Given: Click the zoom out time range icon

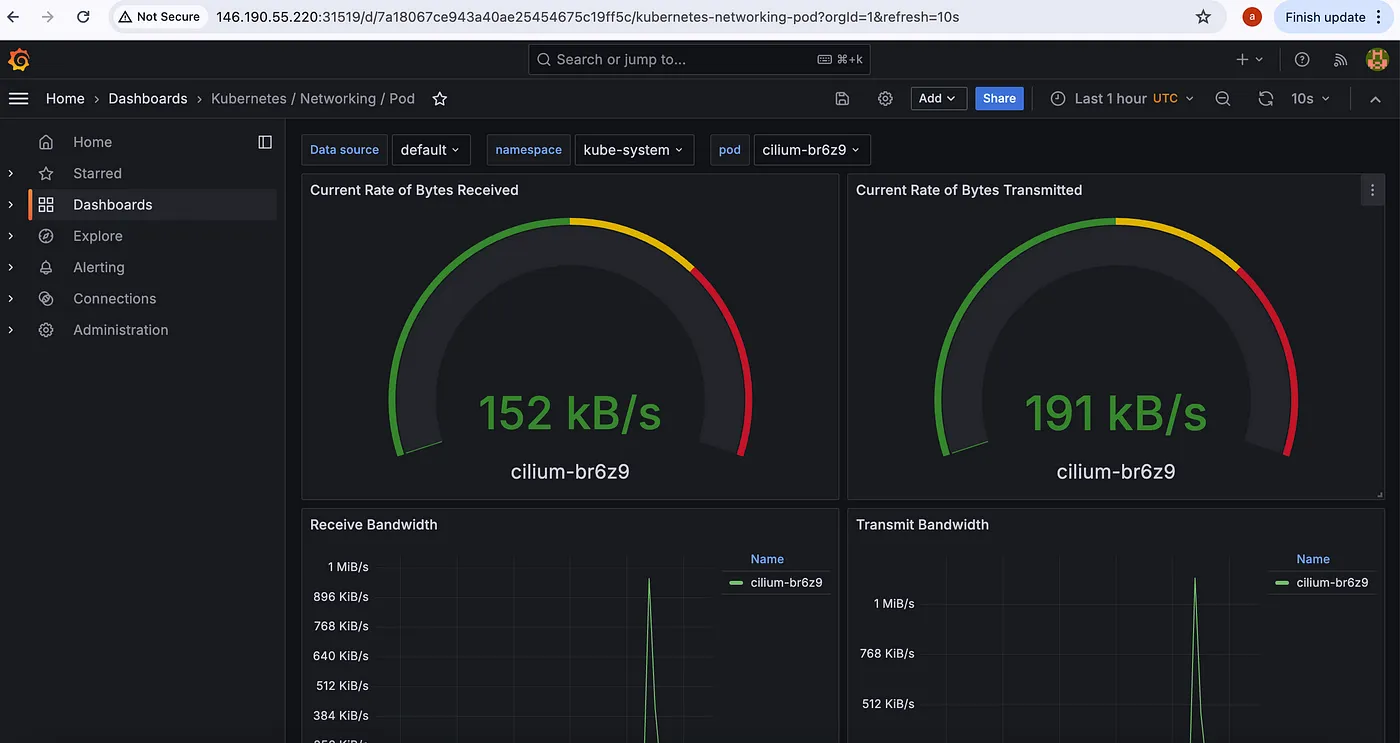Looking at the screenshot, I should (x=1222, y=98).
